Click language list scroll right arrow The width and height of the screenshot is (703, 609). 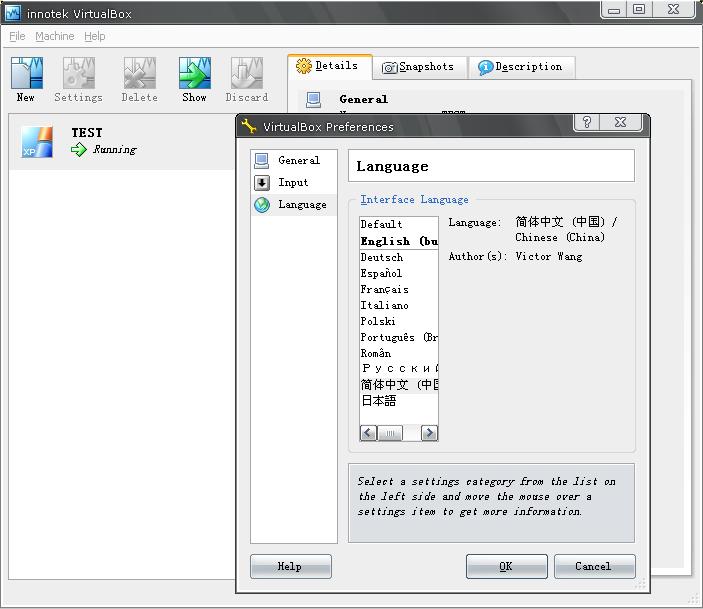coord(430,433)
